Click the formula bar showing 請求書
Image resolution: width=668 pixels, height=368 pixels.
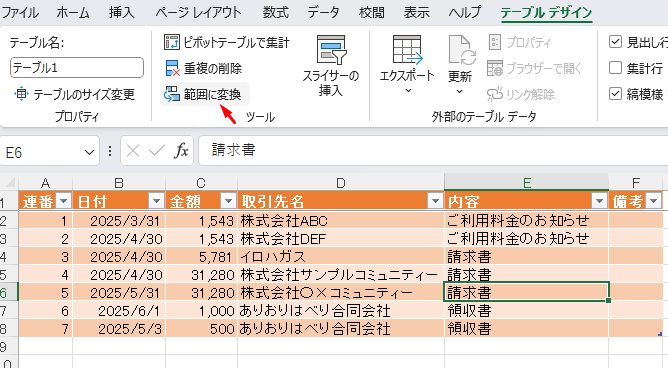[433, 150]
